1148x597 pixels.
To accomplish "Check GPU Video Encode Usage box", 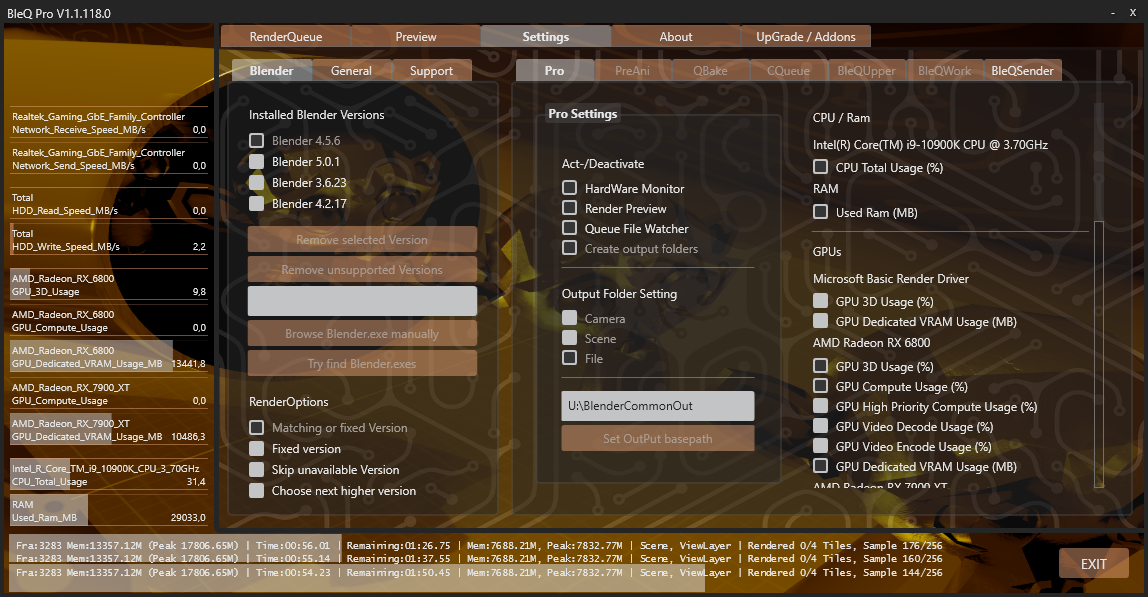I will [821, 446].
